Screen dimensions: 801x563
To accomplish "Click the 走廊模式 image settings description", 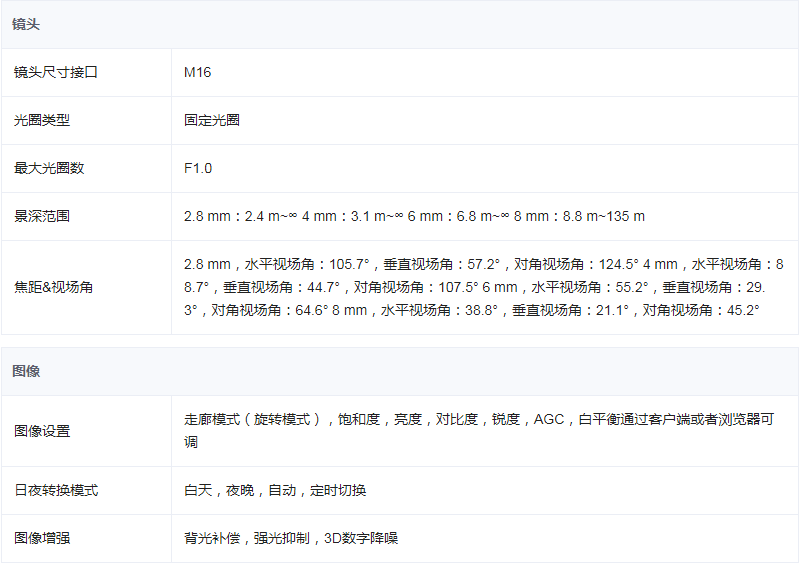I will (x=479, y=431).
